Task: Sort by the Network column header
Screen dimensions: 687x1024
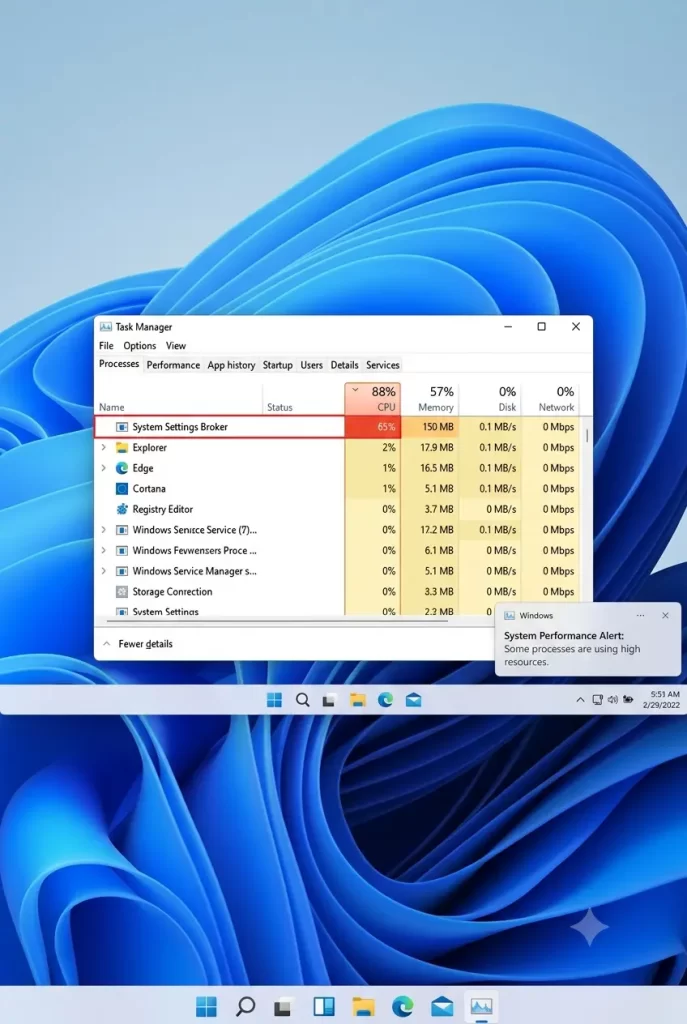Action: pyautogui.click(x=550, y=399)
